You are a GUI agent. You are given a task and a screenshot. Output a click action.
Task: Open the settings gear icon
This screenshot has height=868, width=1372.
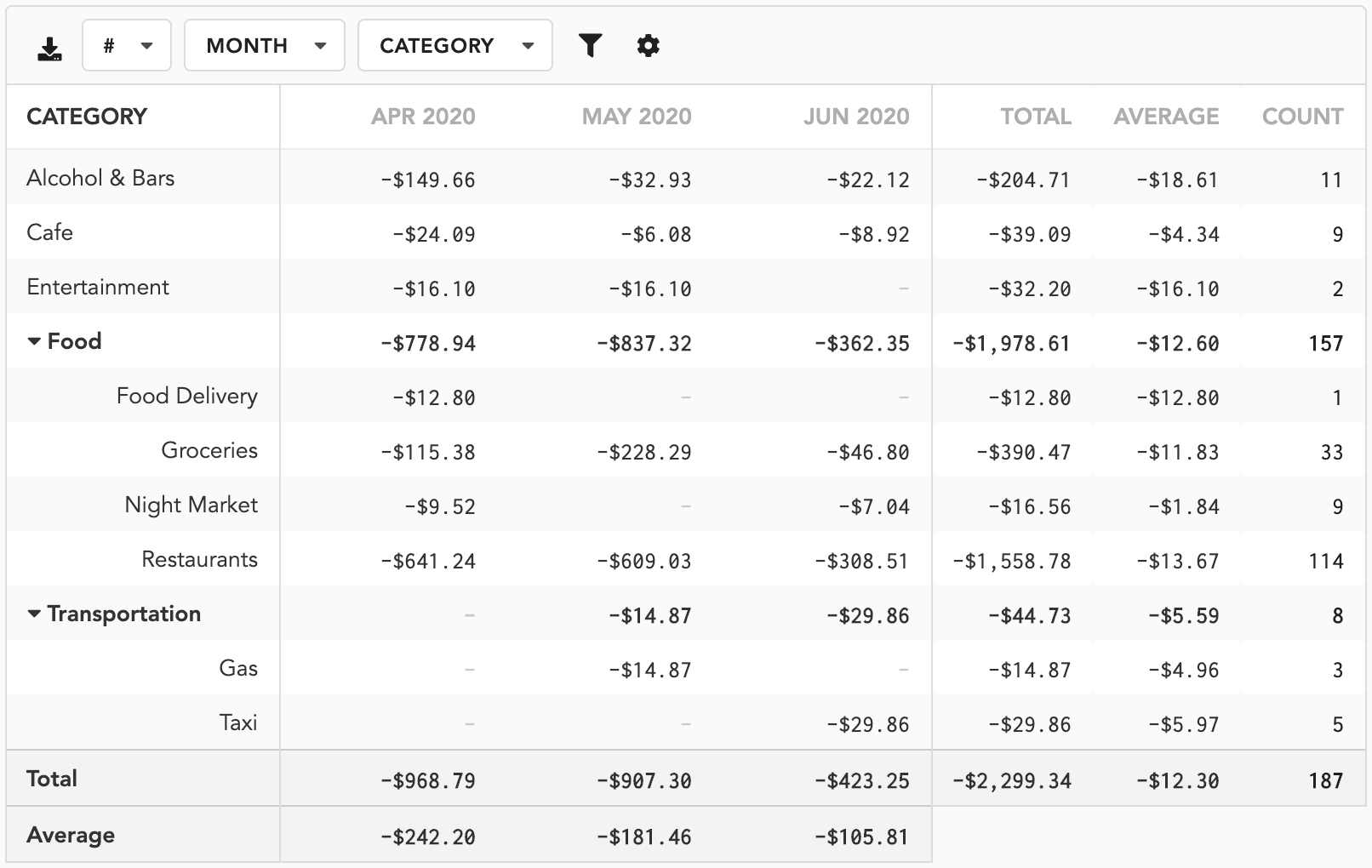(x=648, y=45)
